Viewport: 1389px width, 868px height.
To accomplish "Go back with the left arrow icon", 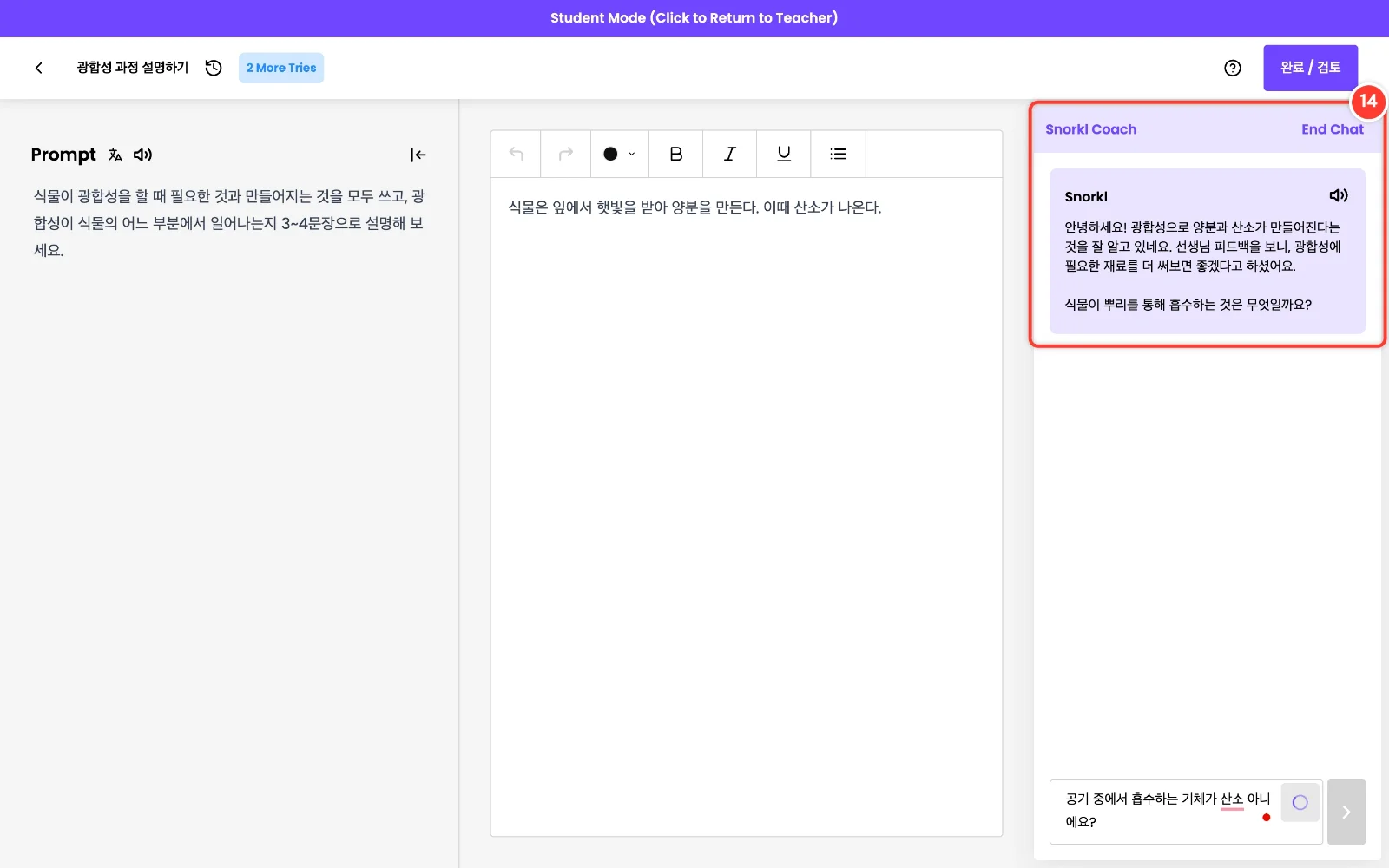I will [38, 68].
